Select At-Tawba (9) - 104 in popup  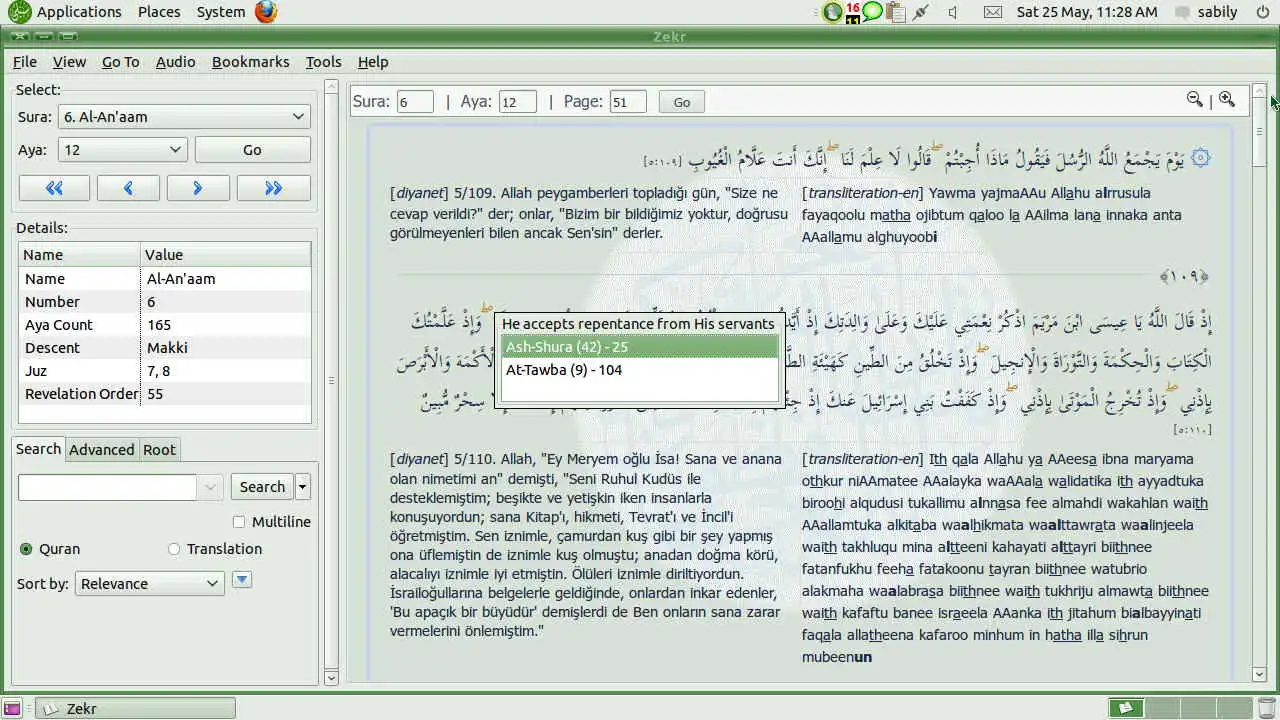pos(639,370)
